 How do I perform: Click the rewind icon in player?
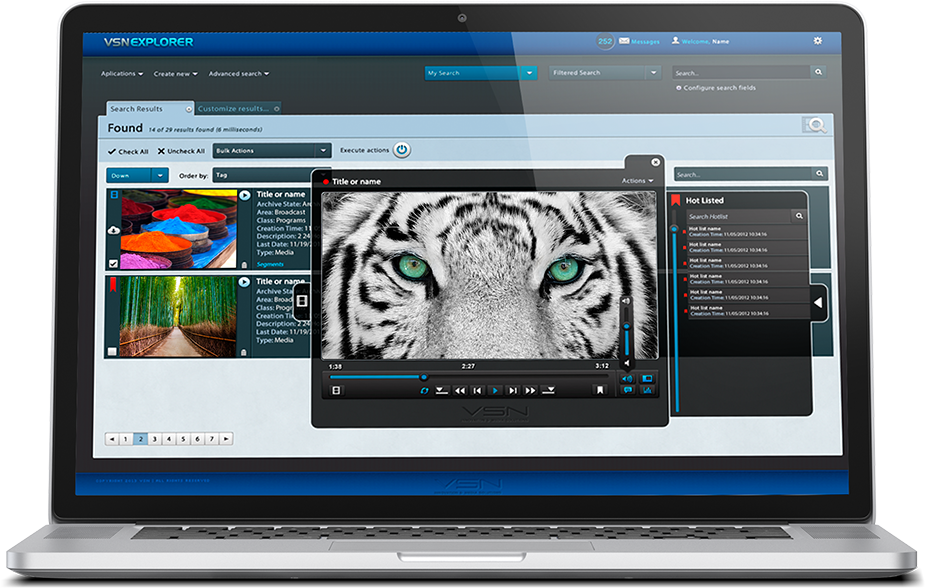(x=460, y=391)
